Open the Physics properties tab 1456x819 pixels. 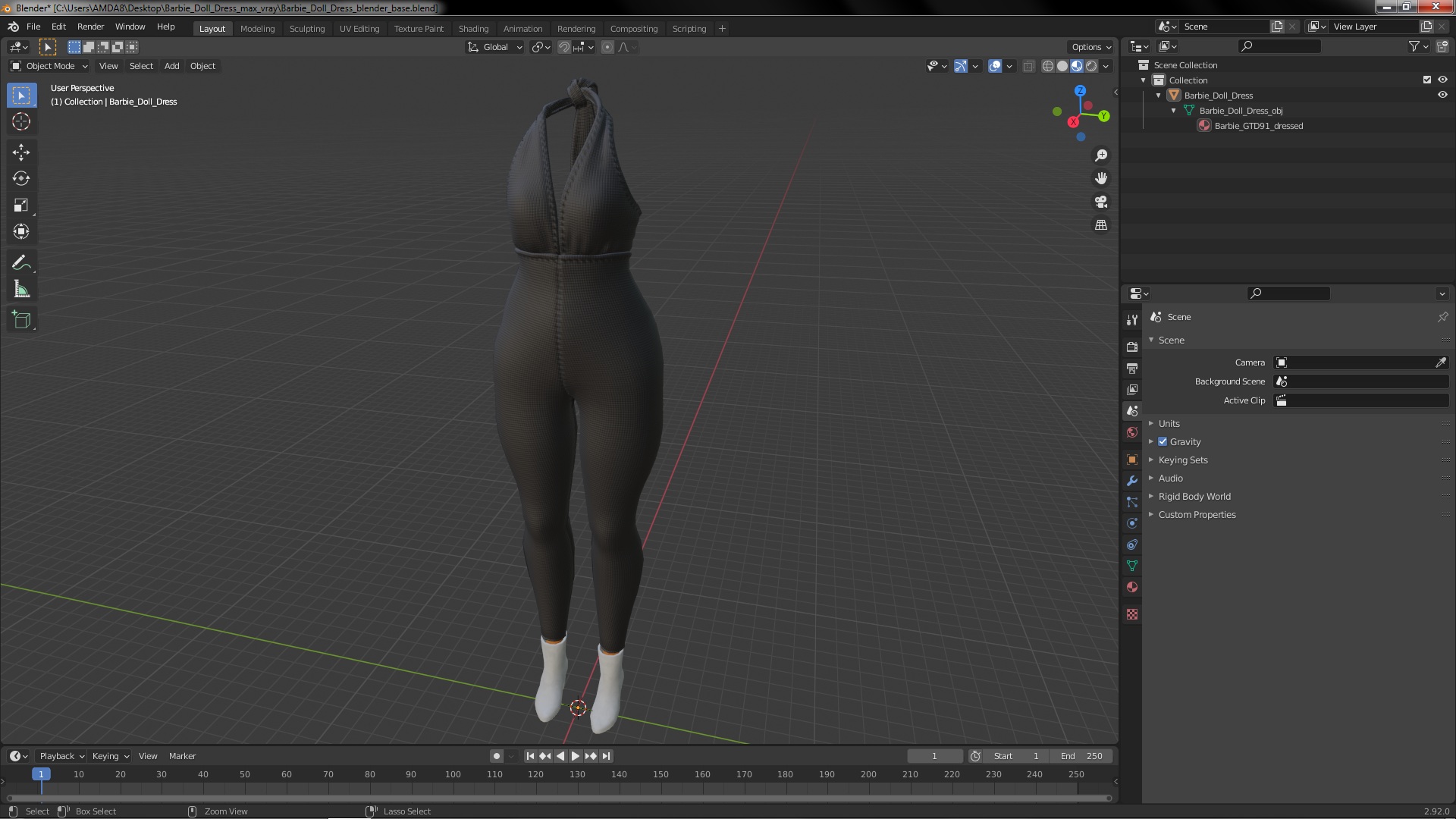pyautogui.click(x=1132, y=523)
